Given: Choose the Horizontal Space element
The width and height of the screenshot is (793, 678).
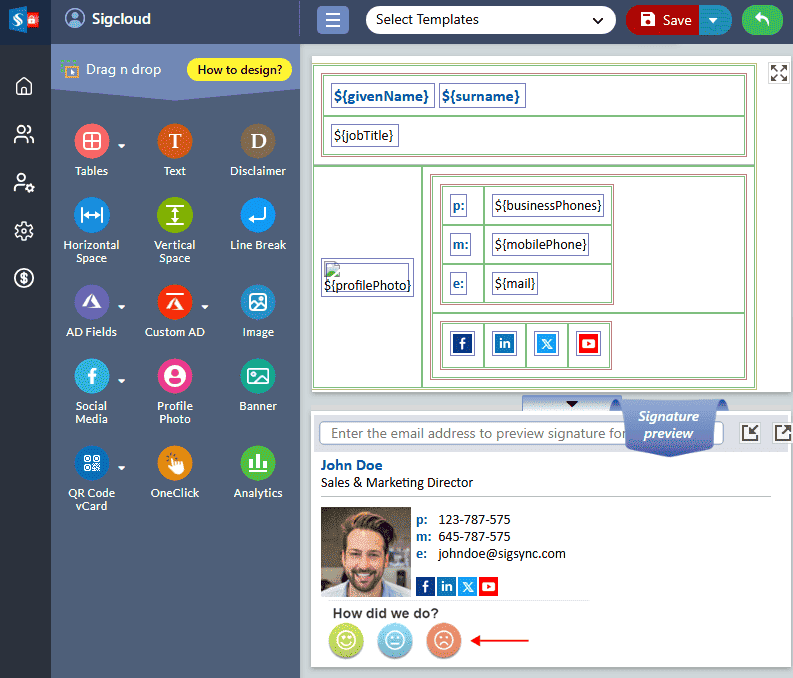Looking at the screenshot, I should click(91, 215).
